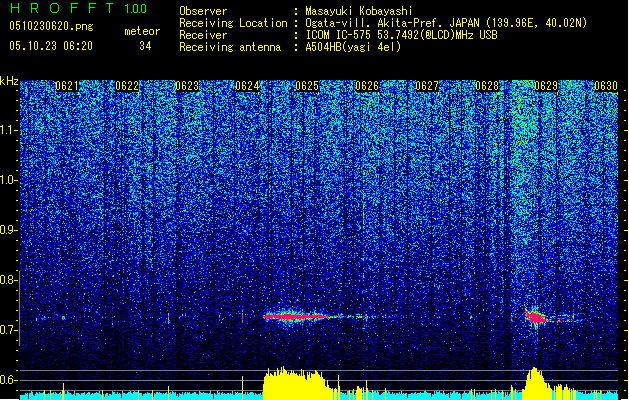Click the 0623 time marker
The image size is (629, 400).
coord(187,86)
